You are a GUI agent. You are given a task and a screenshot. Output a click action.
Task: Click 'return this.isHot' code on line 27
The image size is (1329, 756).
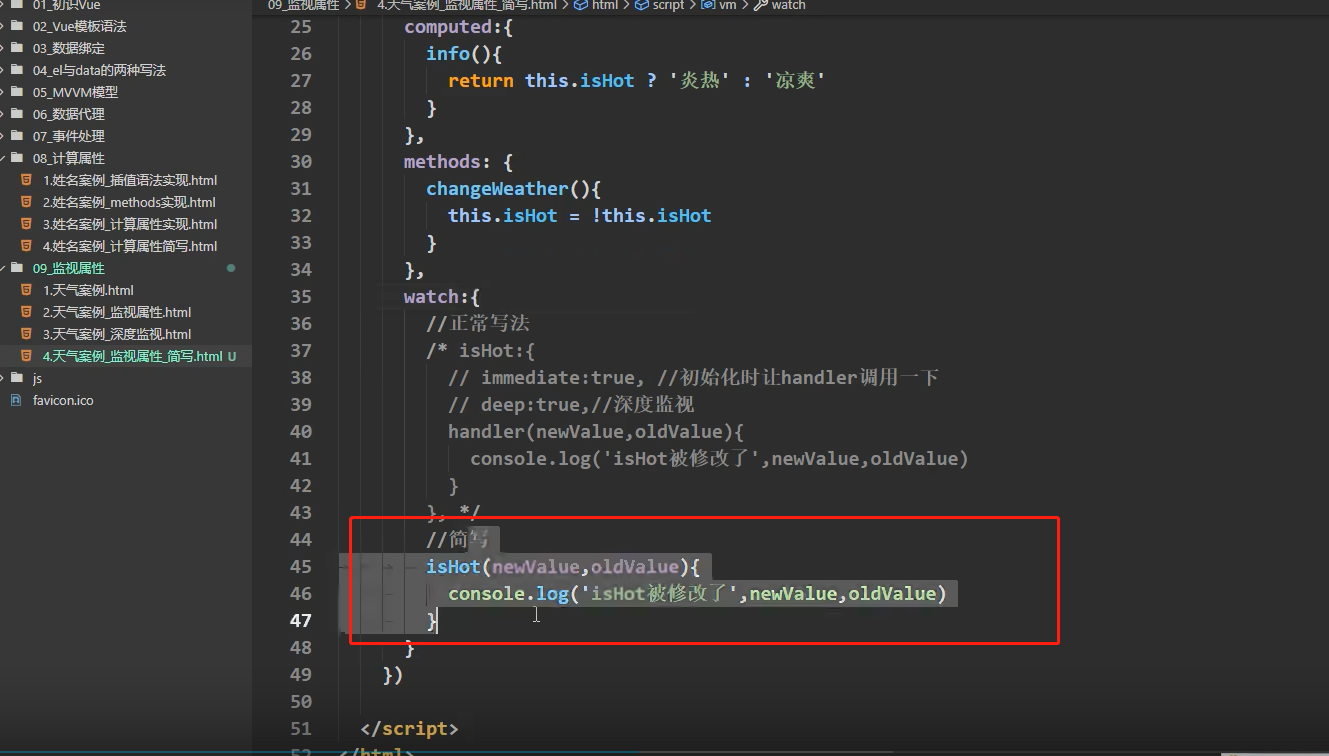(541, 81)
